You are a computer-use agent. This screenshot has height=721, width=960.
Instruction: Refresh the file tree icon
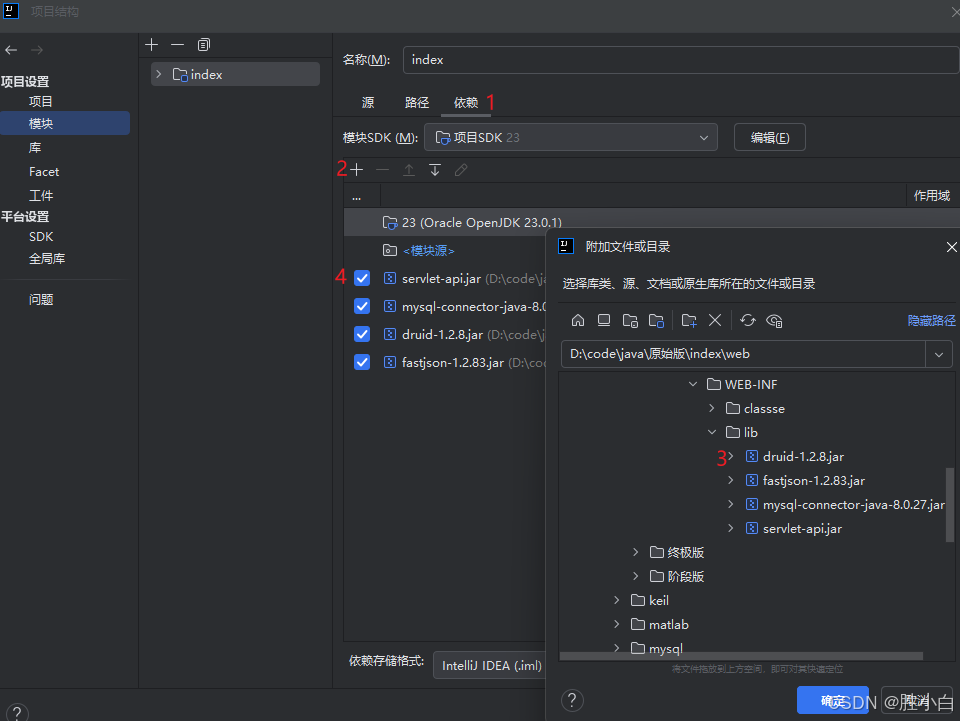[748, 320]
